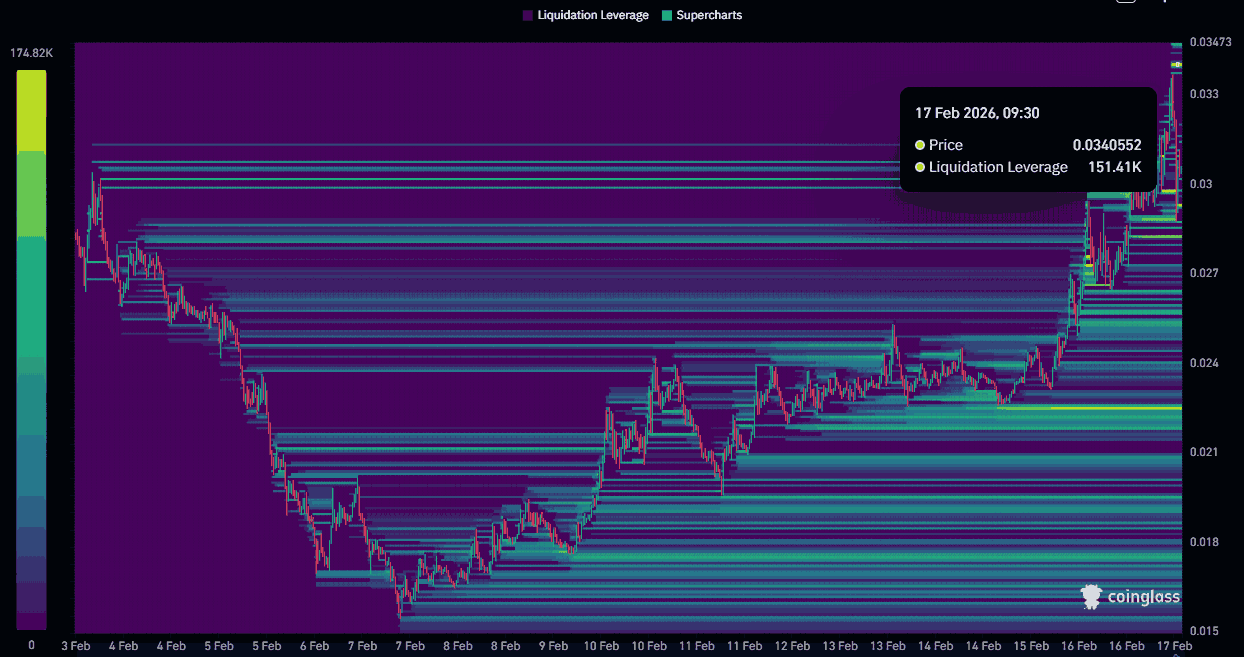Click the 0.033 price axis label
The width and height of the screenshot is (1244, 657).
(1204, 94)
